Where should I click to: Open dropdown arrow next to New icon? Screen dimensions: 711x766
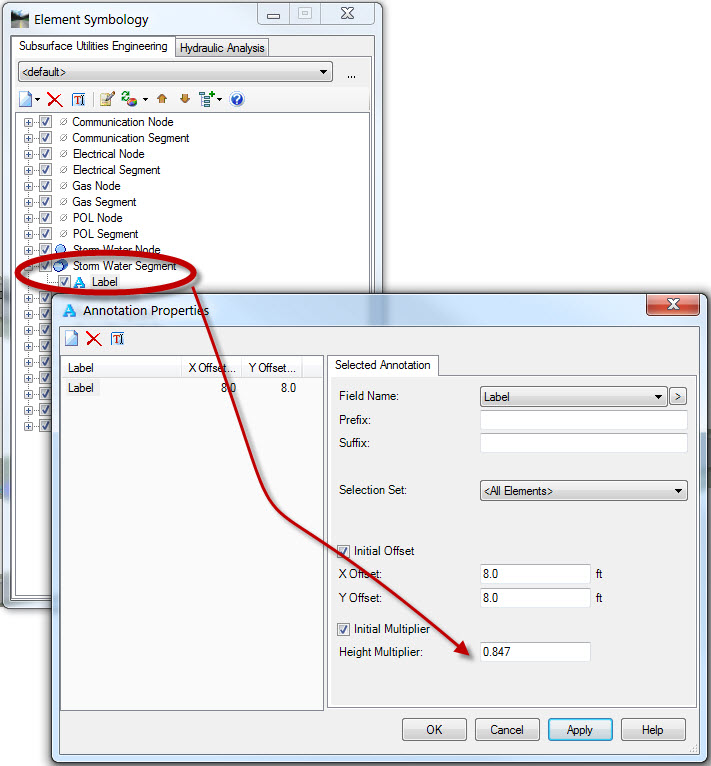click(x=38, y=100)
